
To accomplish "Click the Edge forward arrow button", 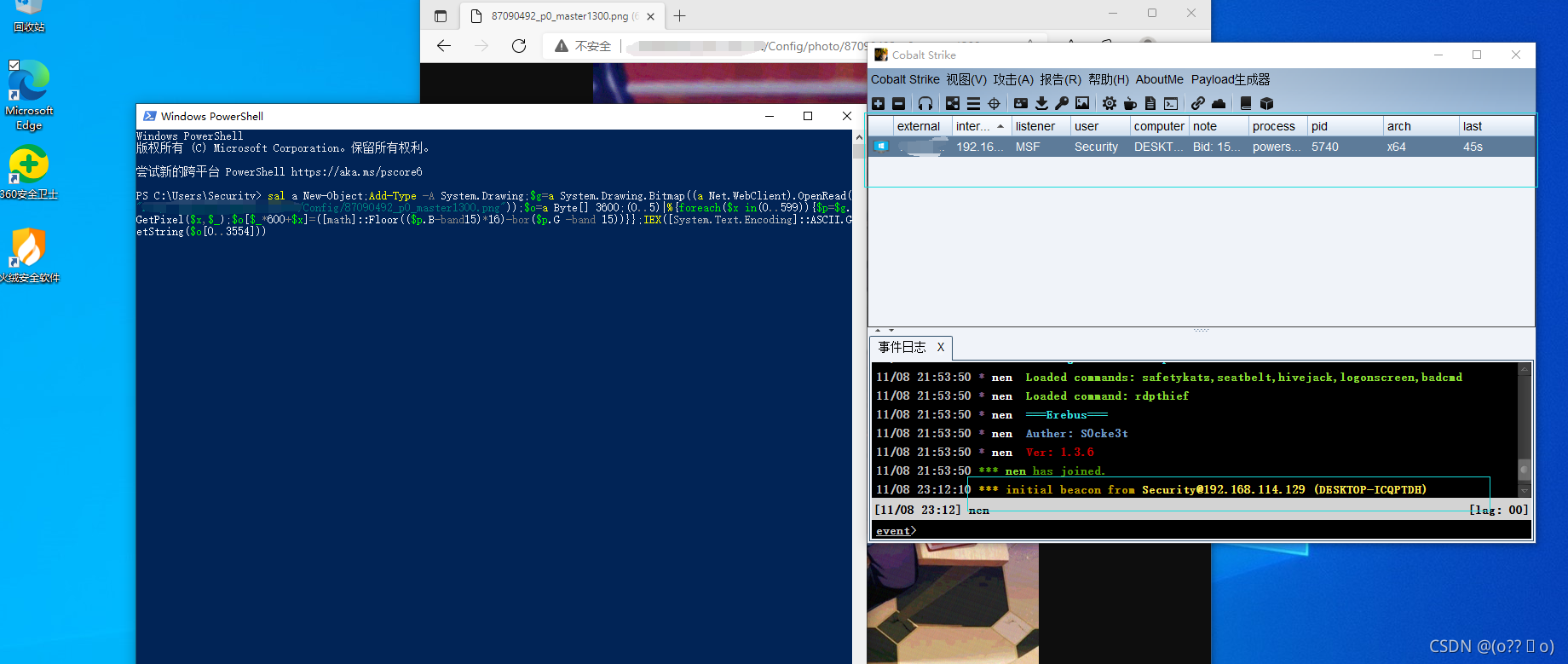I will click(481, 46).
